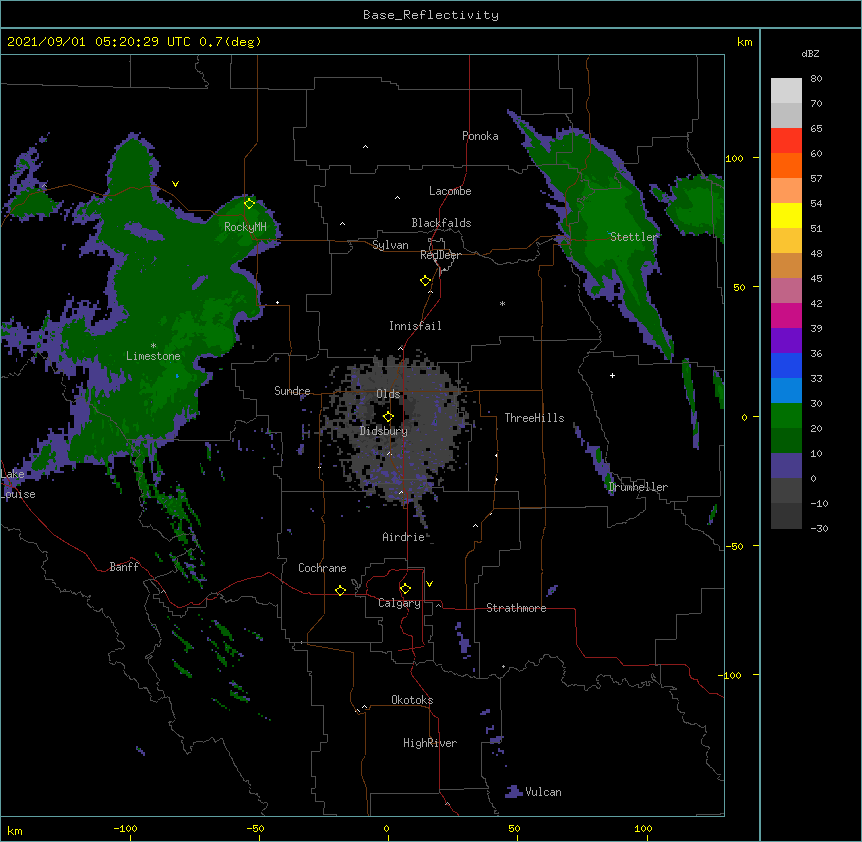862x842 pixels.
Task: Click the yellow diamond marker below Cochrane
Action: point(340,591)
